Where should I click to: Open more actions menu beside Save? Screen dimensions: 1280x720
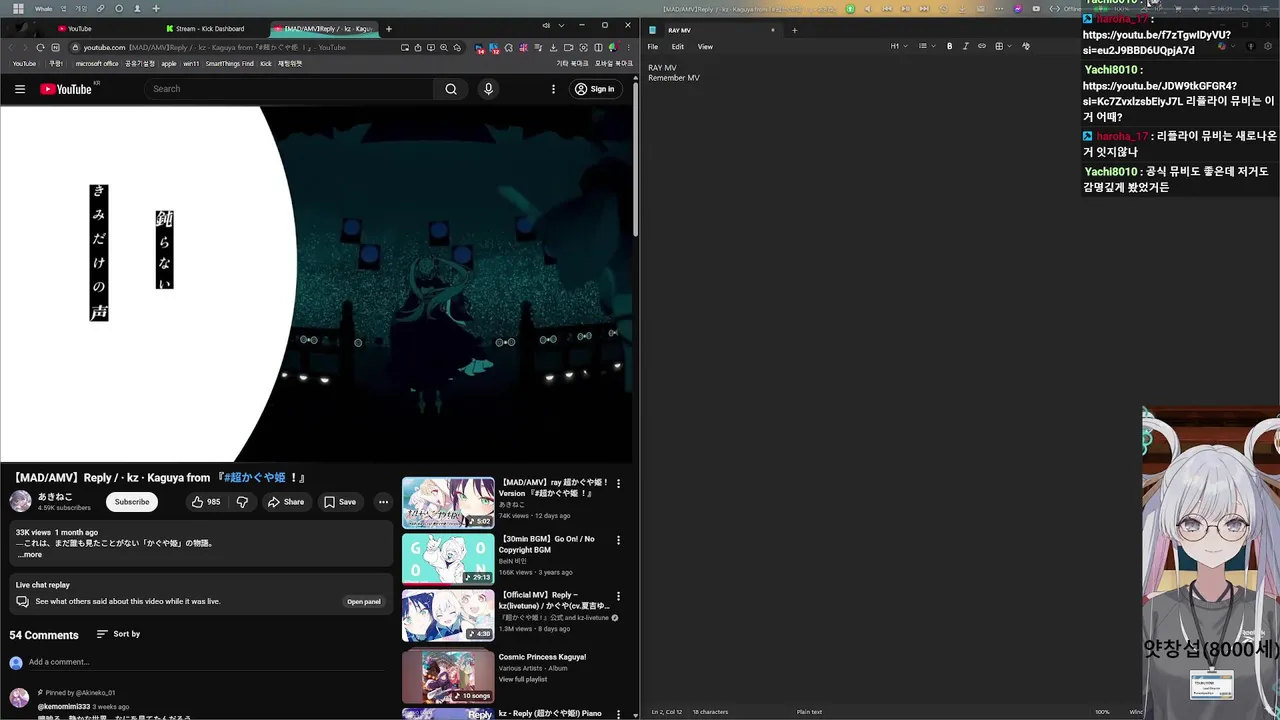click(383, 502)
